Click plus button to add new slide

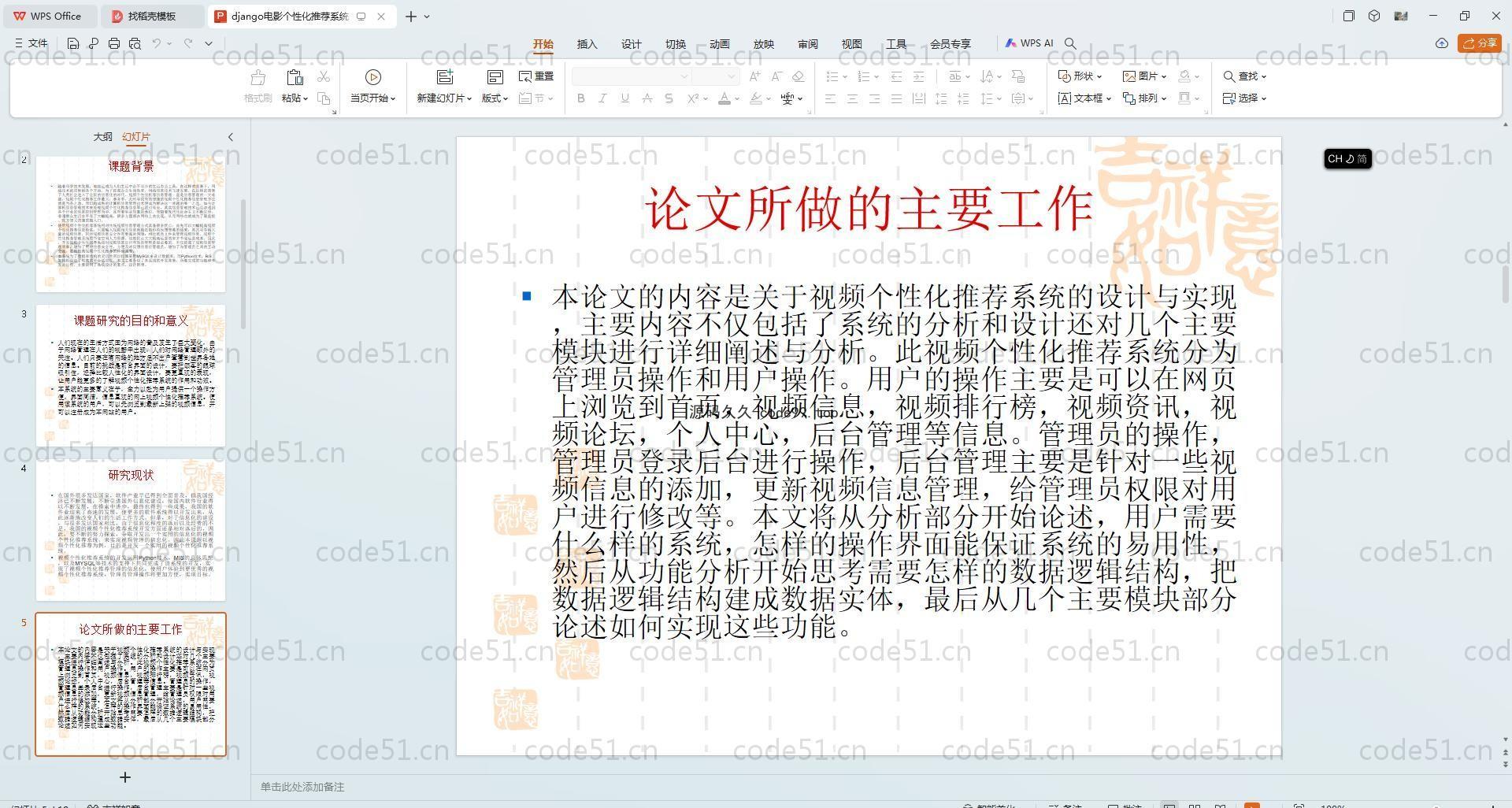(x=124, y=777)
